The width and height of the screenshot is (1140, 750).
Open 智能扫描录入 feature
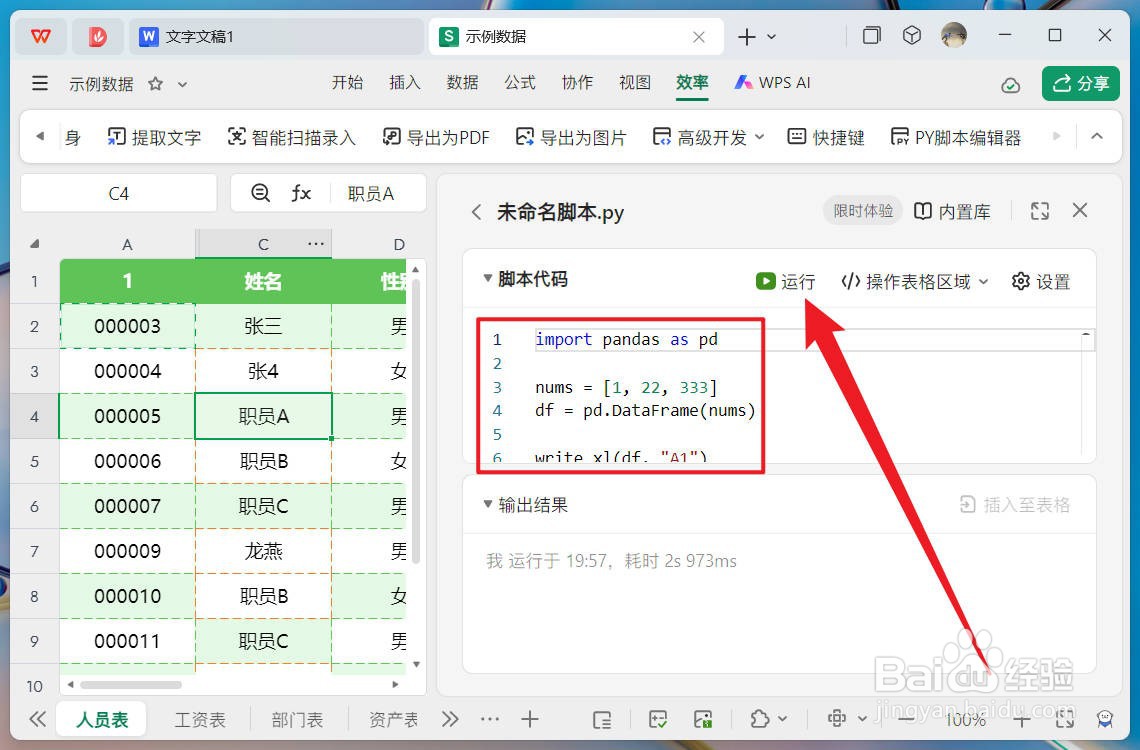click(x=290, y=137)
